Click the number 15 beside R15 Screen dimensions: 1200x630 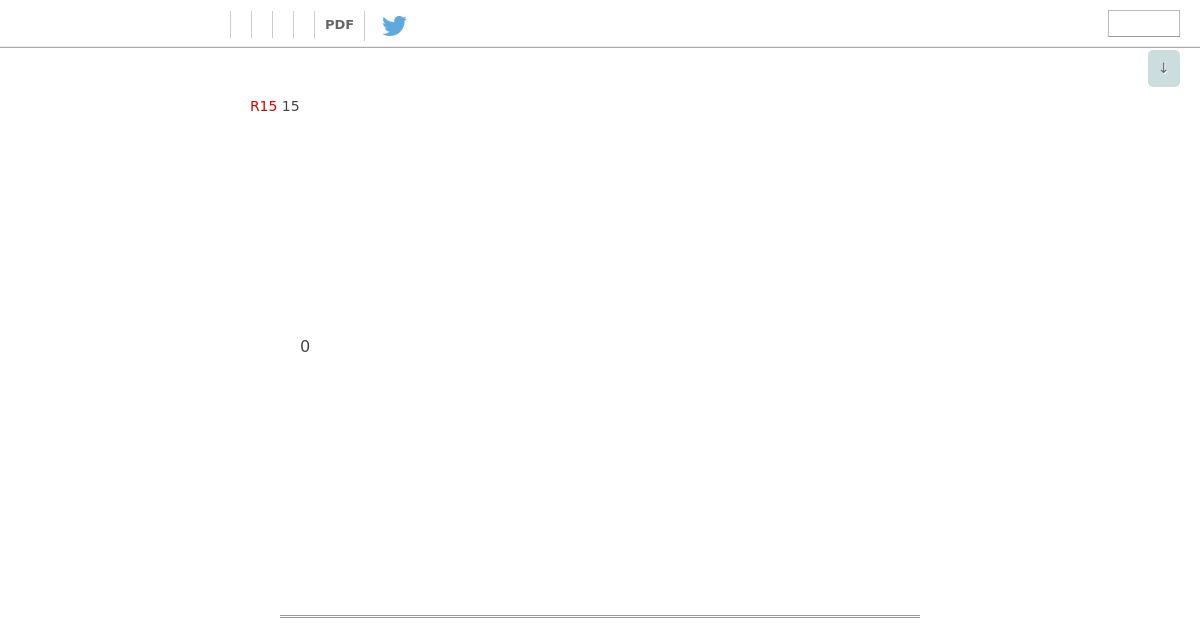tap(290, 106)
